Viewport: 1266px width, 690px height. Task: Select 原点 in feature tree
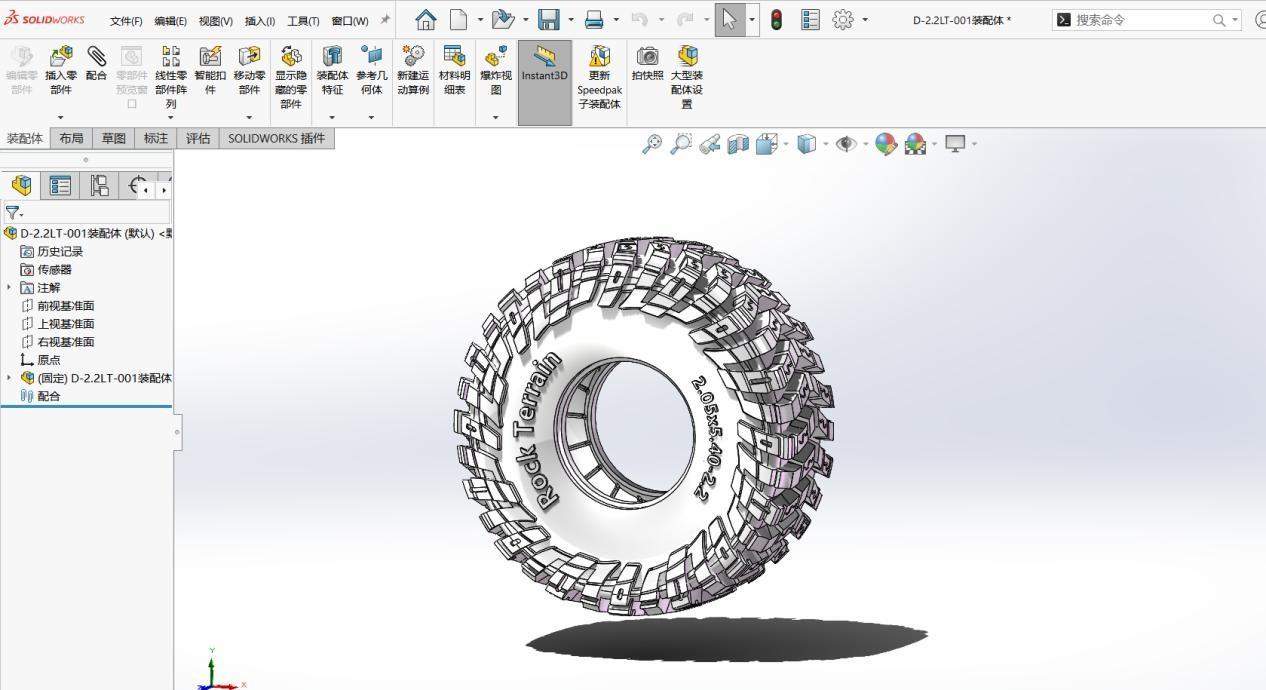(x=49, y=360)
